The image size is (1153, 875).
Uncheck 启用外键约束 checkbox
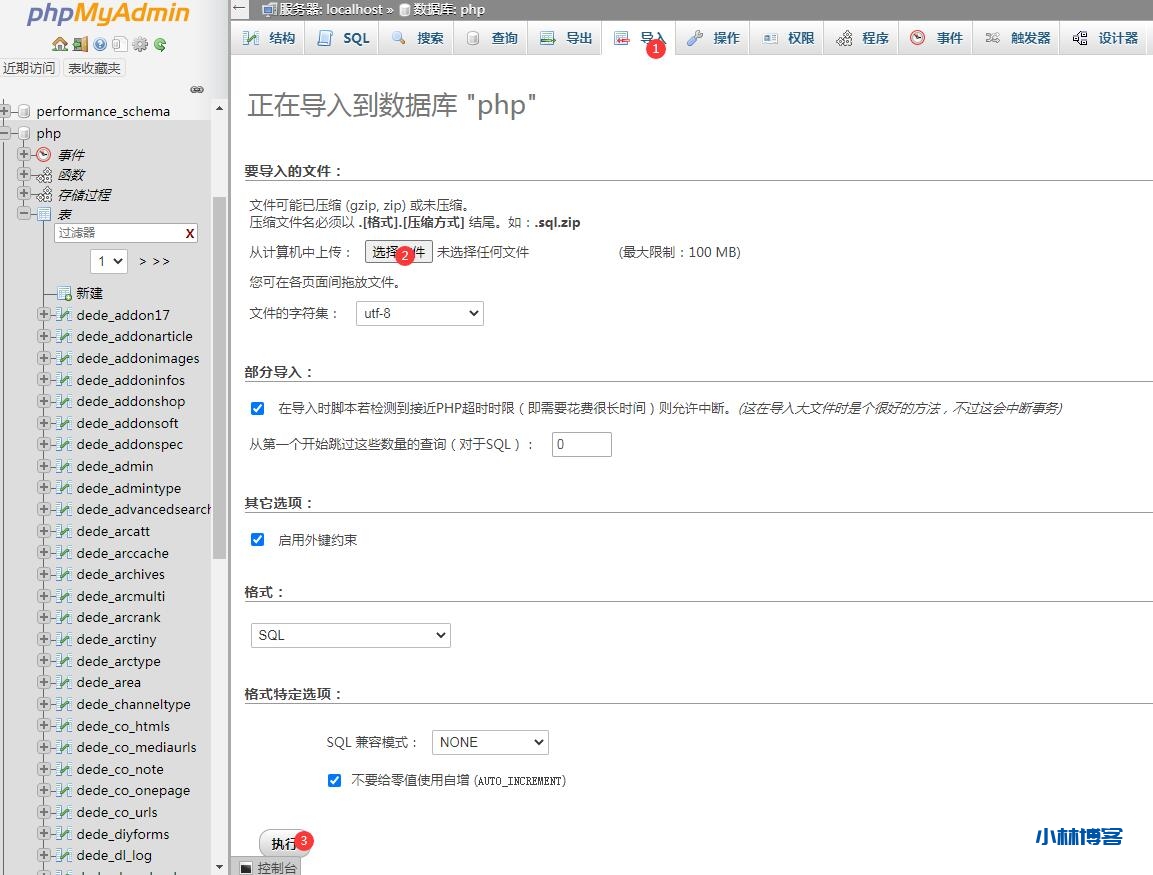(258, 539)
